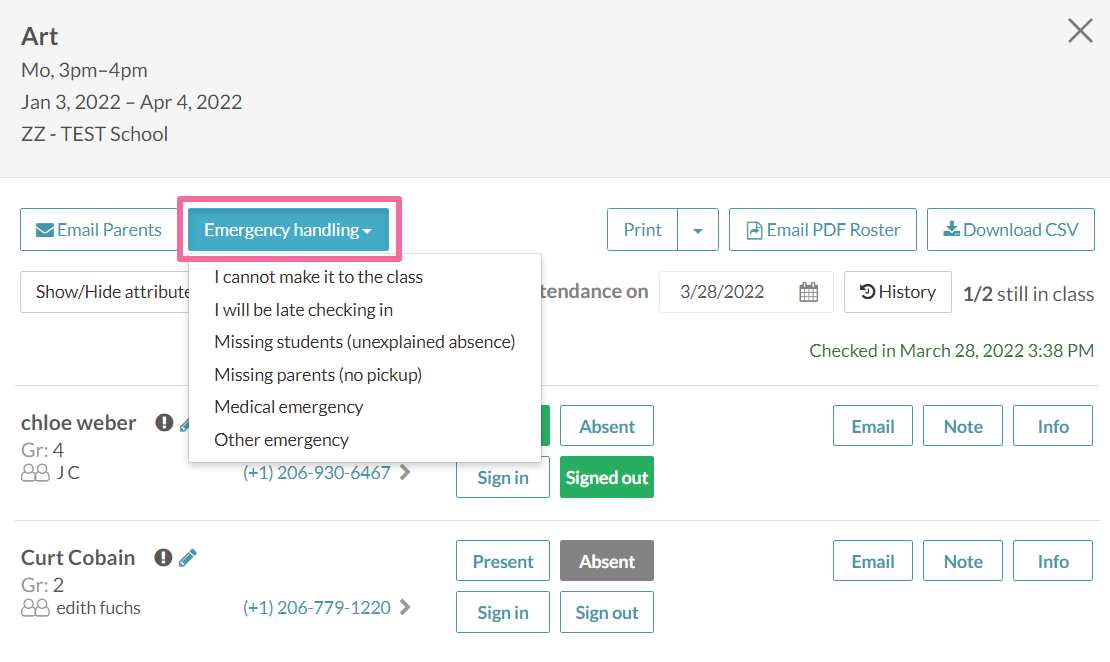Collapse the Emergency handling dropdown
The width and height of the screenshot is (1110, 662).
[288, 230]
